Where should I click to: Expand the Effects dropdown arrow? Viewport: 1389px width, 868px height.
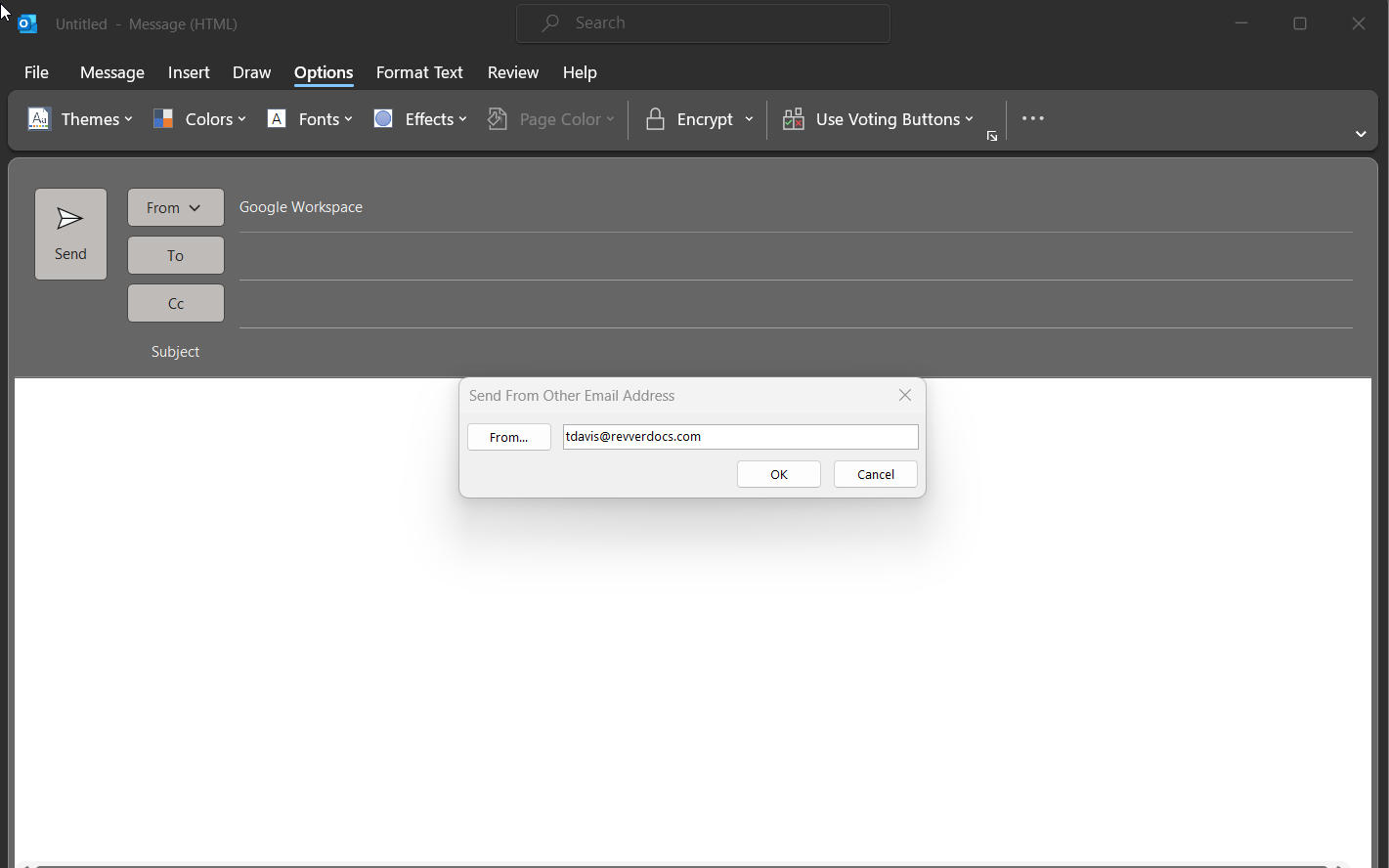pyautogui.click(x=462, y=119)
